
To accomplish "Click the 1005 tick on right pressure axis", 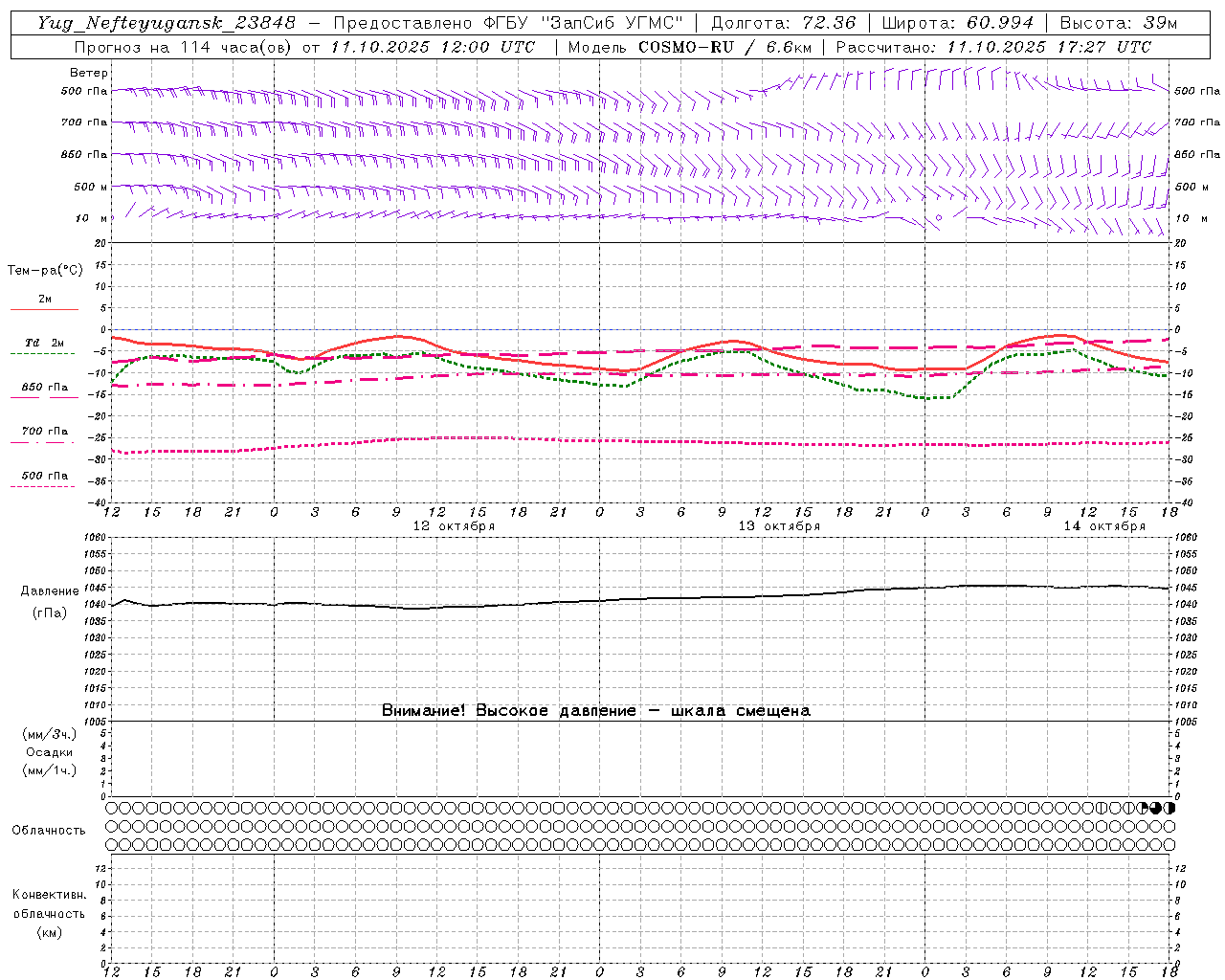I will point(1186,722).
